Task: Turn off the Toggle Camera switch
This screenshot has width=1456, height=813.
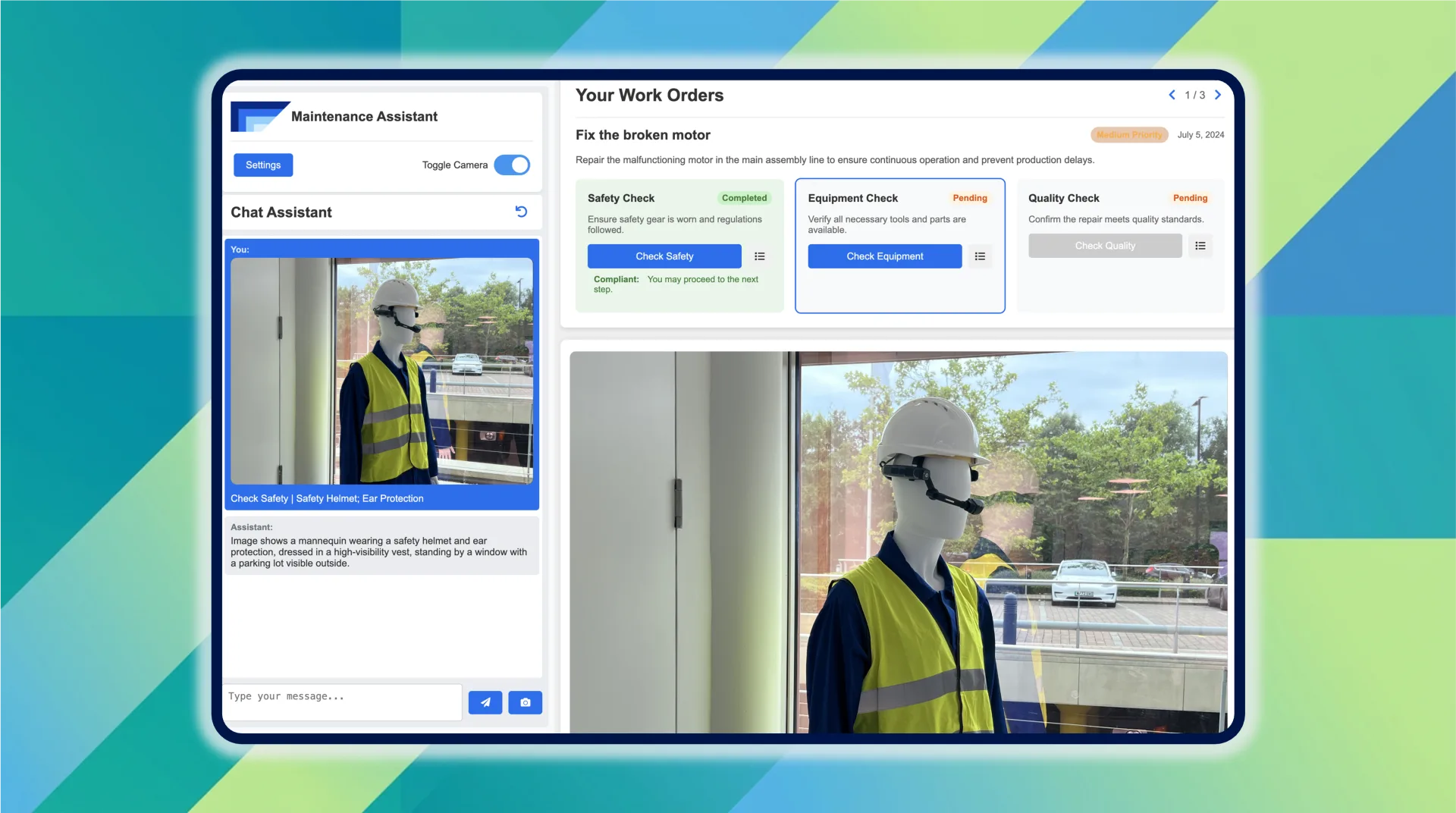Action: click(512, 165)
